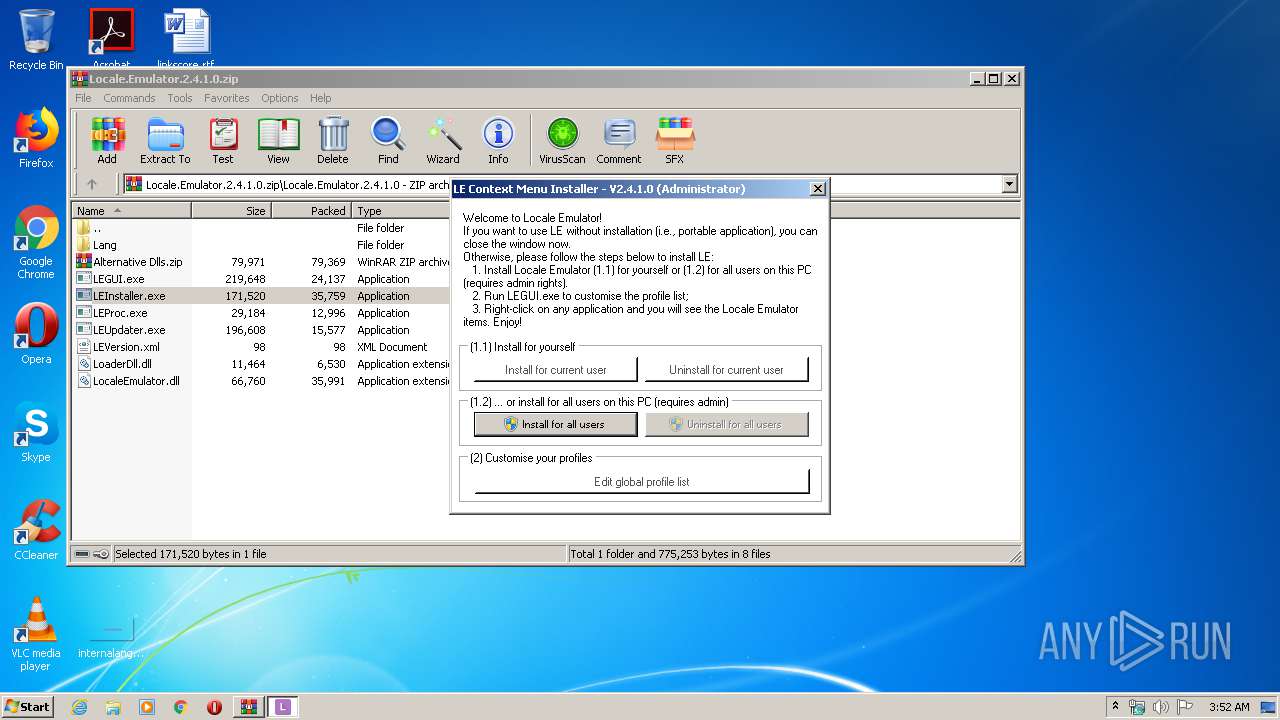Select LEInstaller.exe in file list
The width and height of the screenshot is (1280, 720).
(x=261, y=296)
